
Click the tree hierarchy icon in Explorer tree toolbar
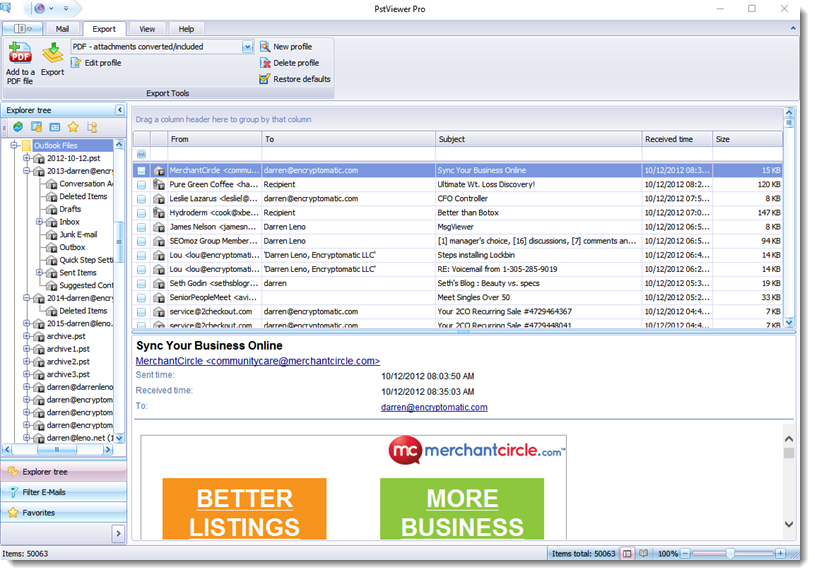[92, 127]
